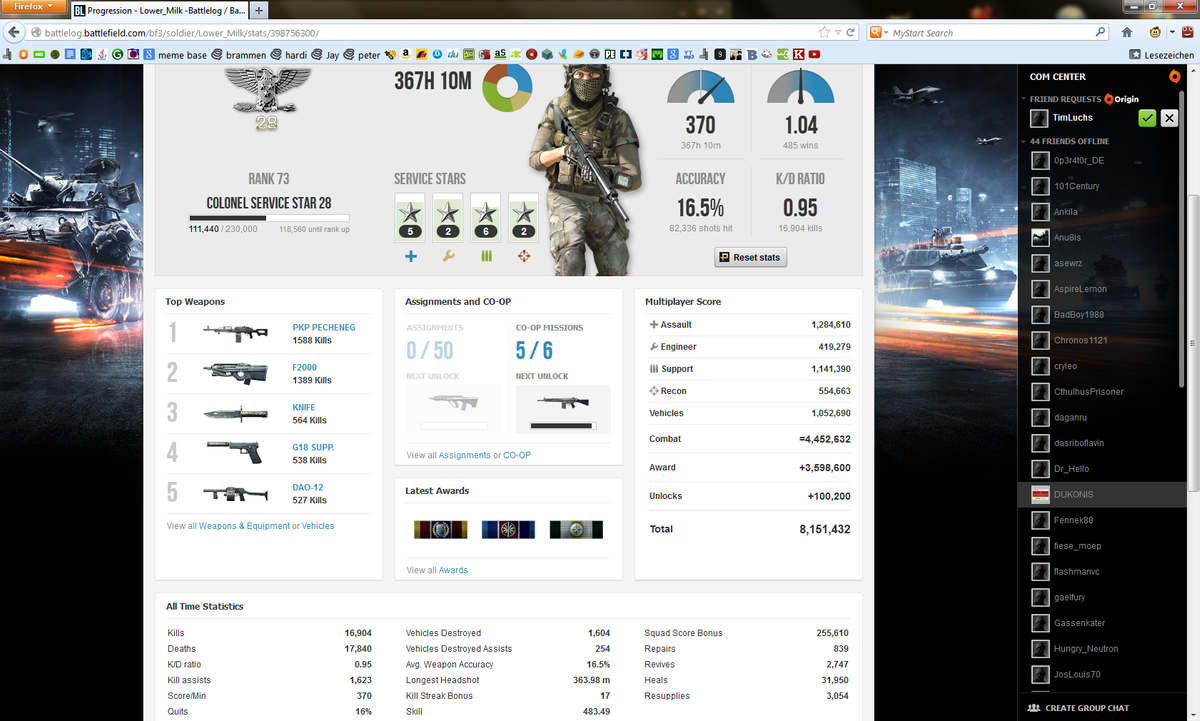The width and height of the screenshot is (1200, 721).
Task: Open Anu8is friend avatar in friends list
Action: coord(1039,237)
